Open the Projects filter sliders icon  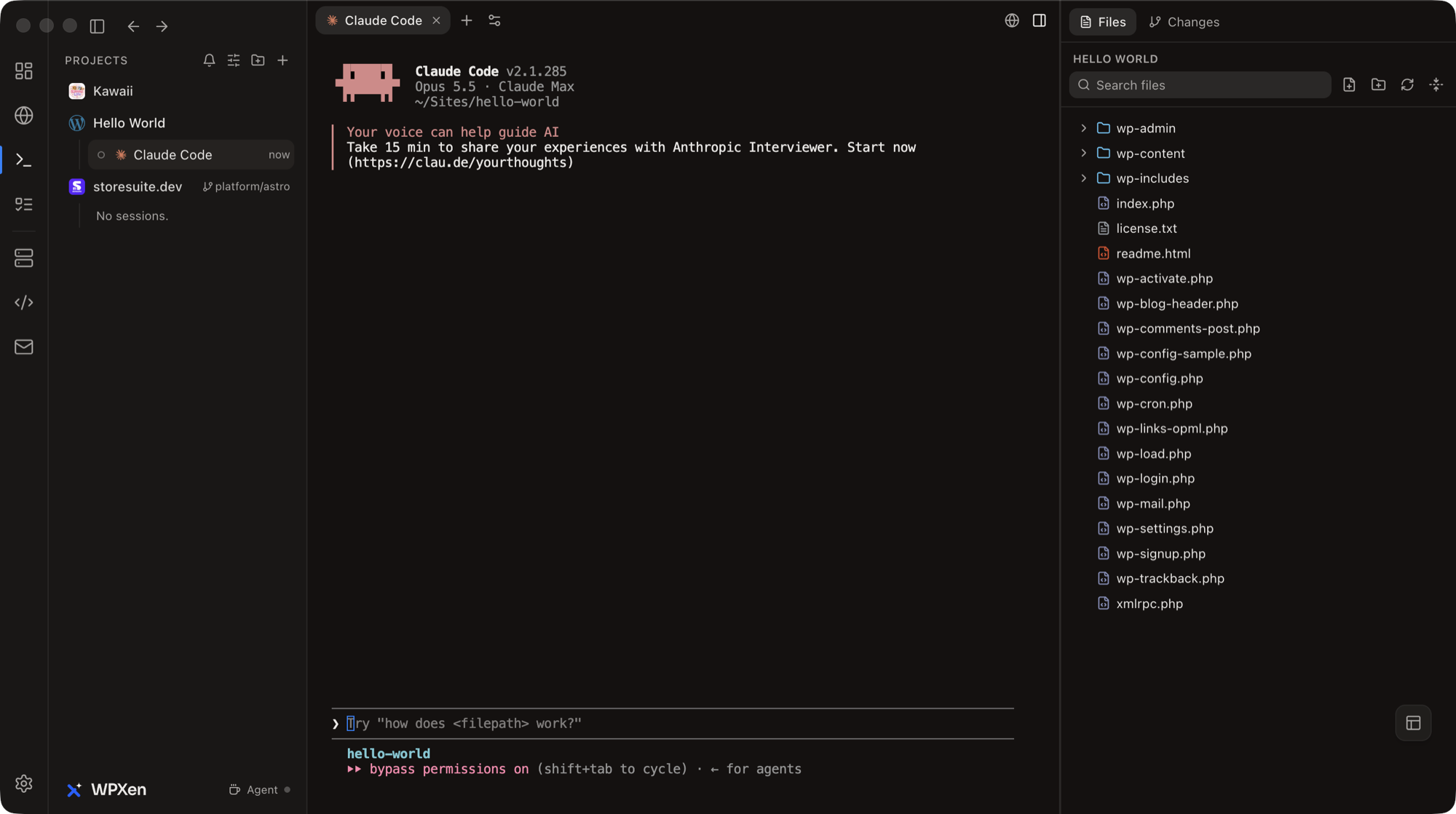(x=234, y=60)
